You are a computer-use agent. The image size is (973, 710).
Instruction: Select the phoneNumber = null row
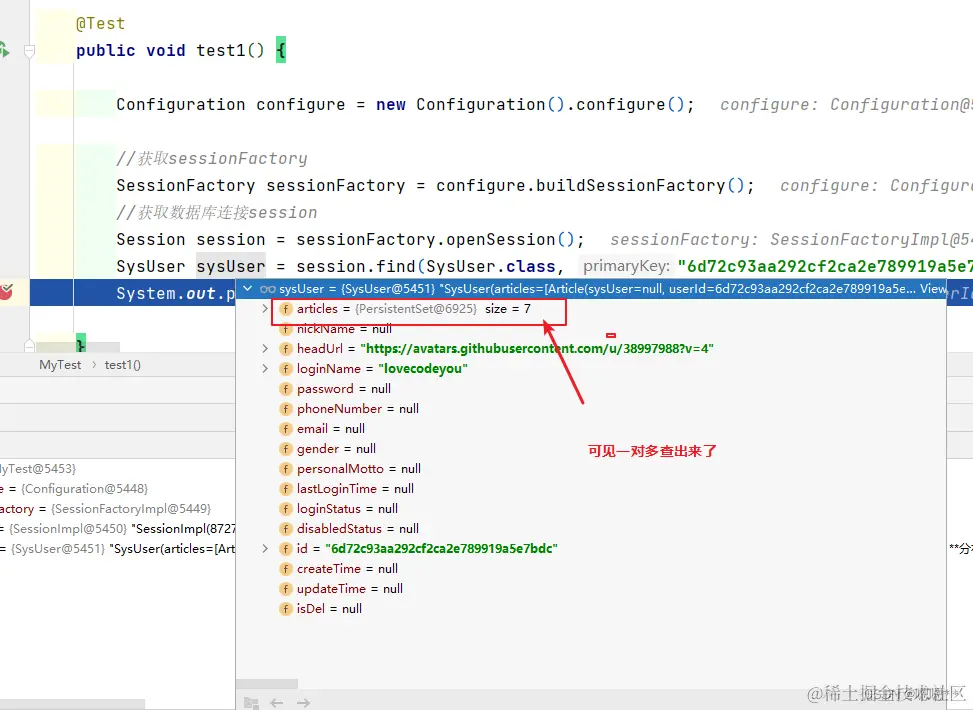591,409
